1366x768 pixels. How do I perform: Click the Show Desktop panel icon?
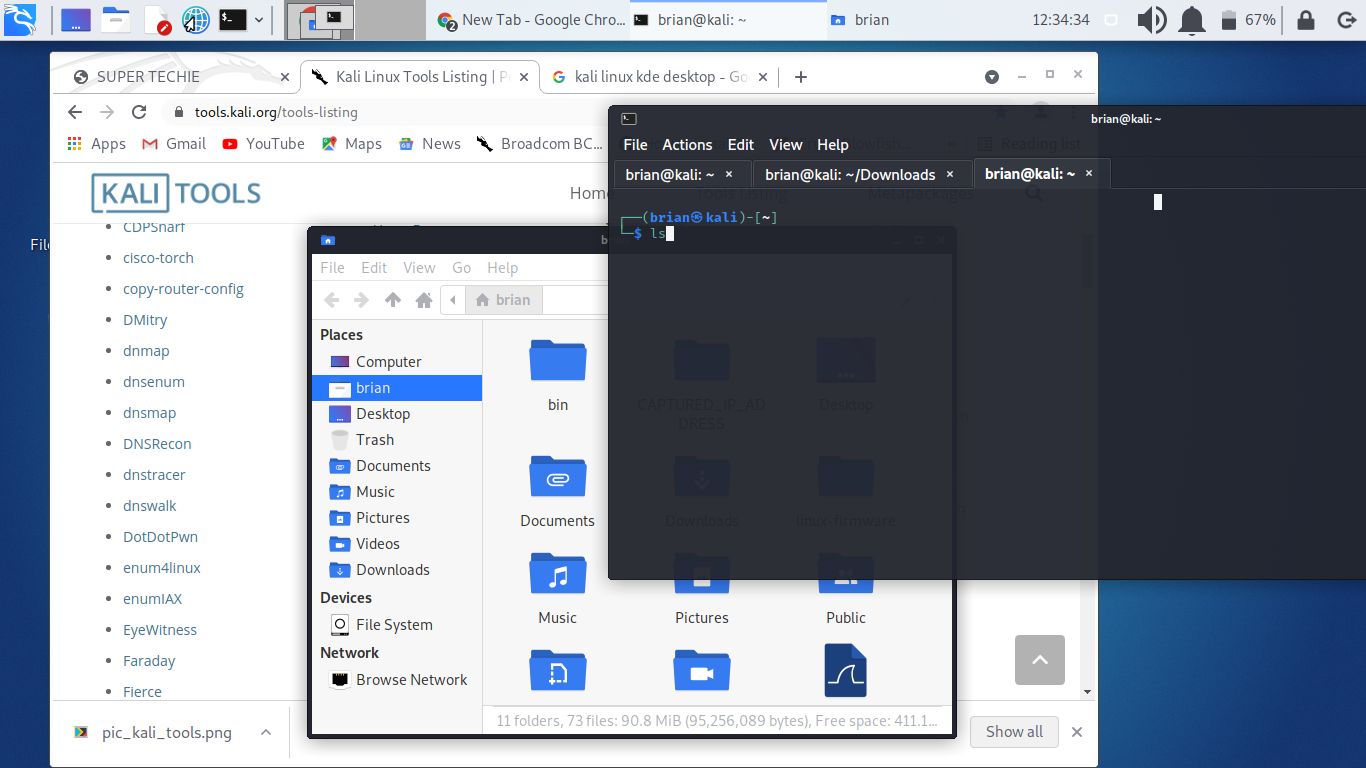[x=75, y=19]
